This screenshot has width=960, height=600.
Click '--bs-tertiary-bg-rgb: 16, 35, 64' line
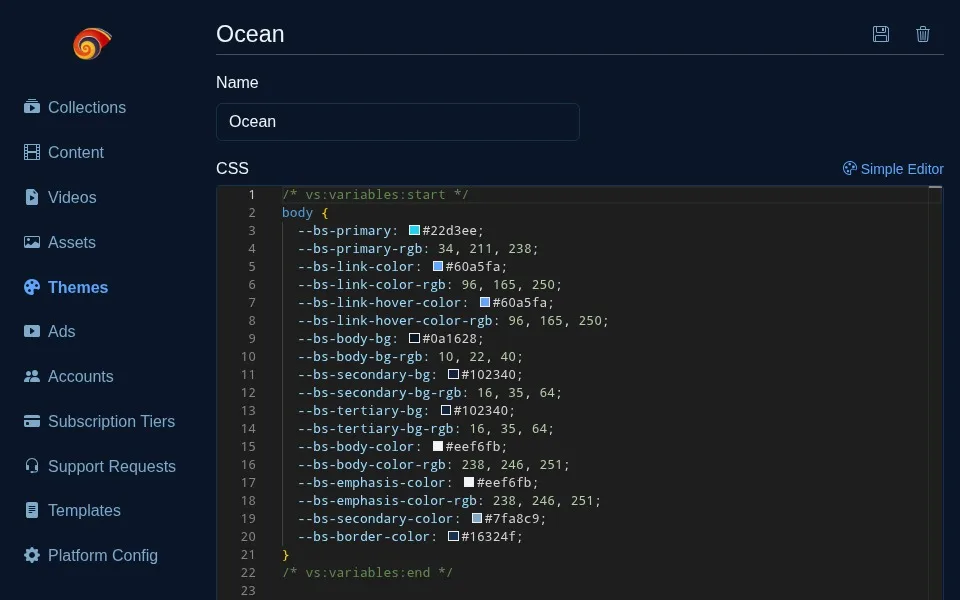point(426,429)
